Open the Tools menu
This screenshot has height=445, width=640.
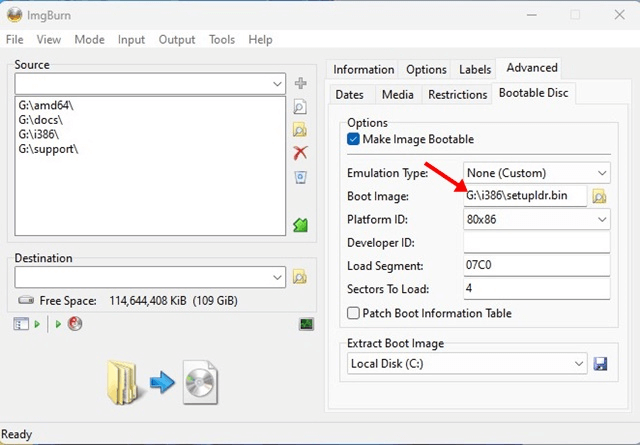tap(222, 39)
